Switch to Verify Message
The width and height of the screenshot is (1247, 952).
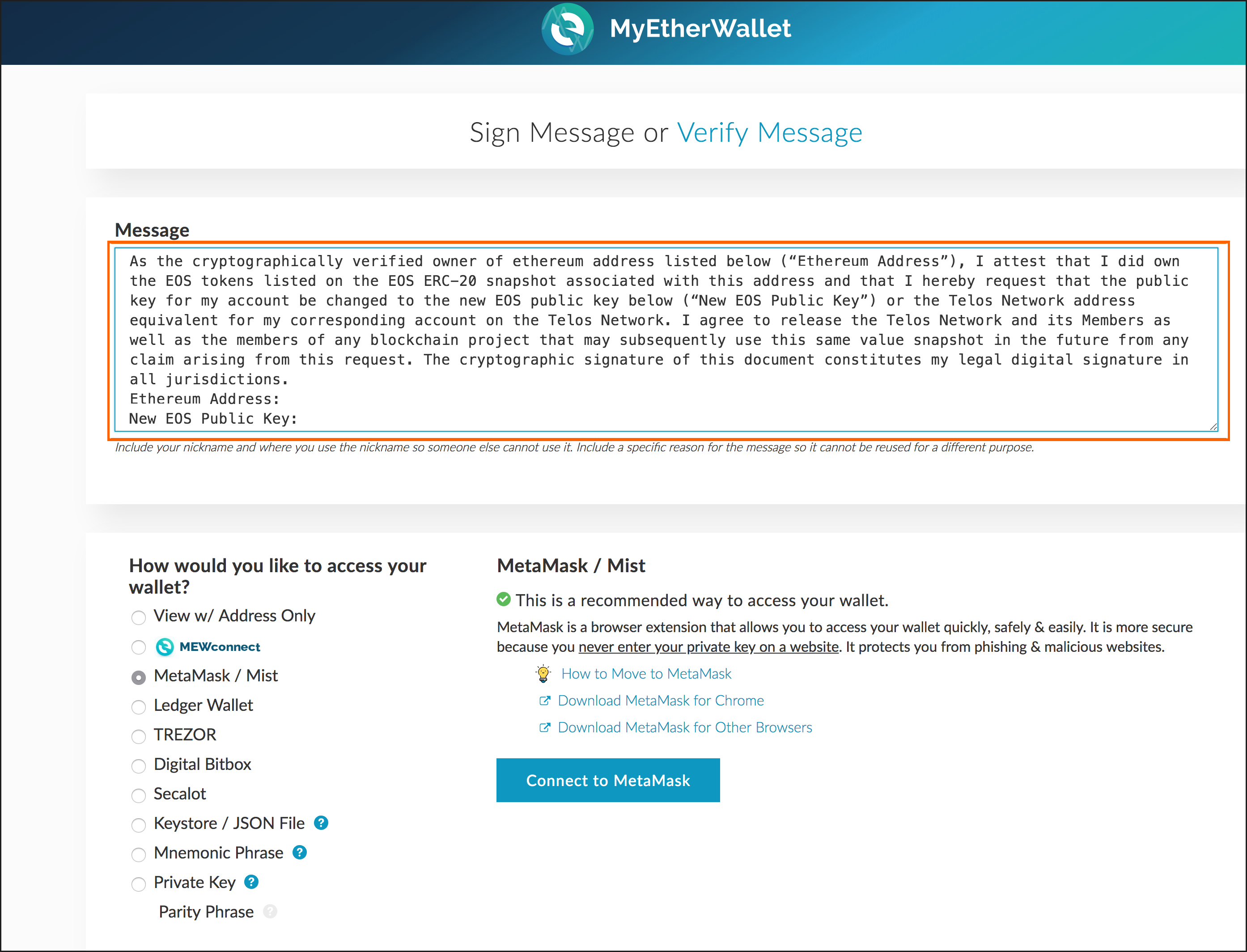[769, 132]
